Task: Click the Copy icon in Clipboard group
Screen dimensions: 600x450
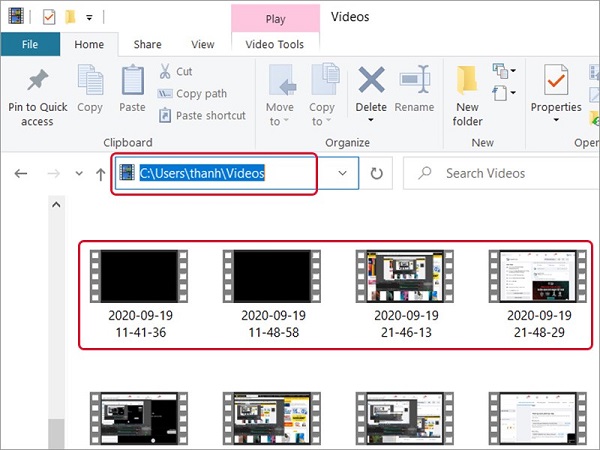Action: [90, 82]
